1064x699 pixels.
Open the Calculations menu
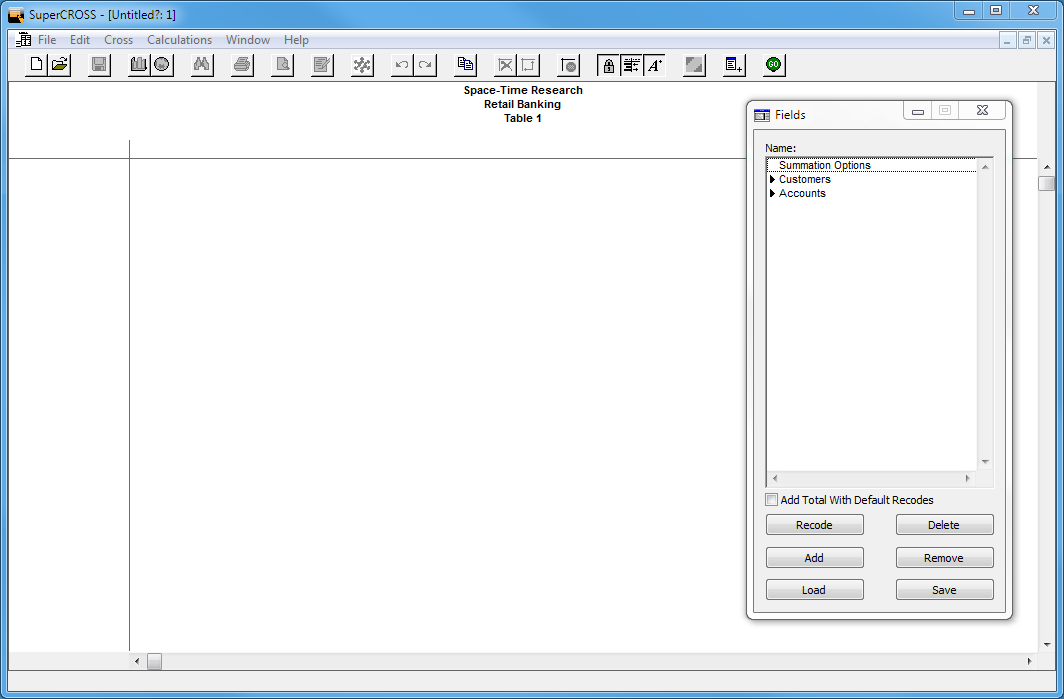(179, 40)
